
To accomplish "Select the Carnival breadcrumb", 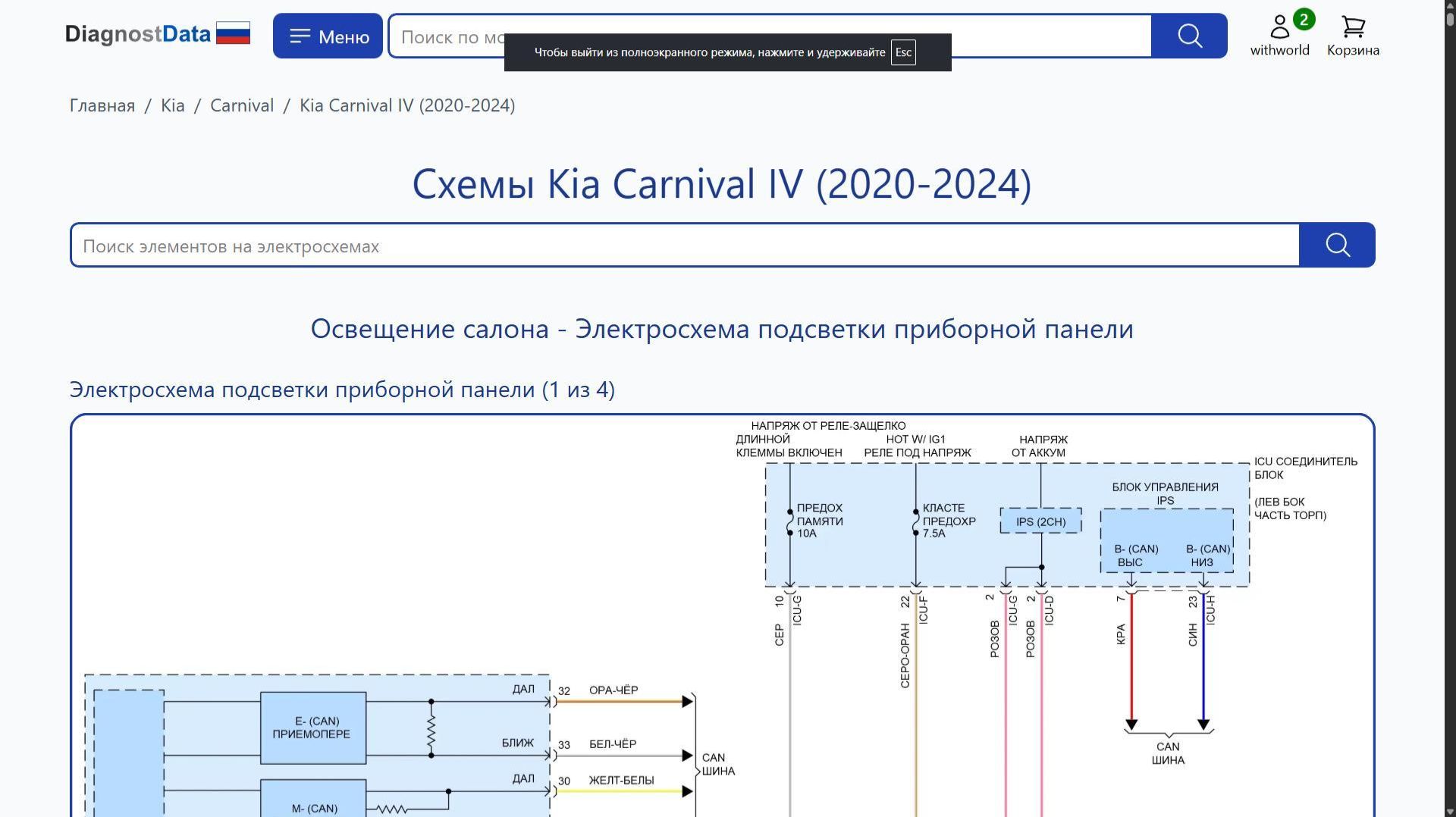I will [x=242, y=105].
